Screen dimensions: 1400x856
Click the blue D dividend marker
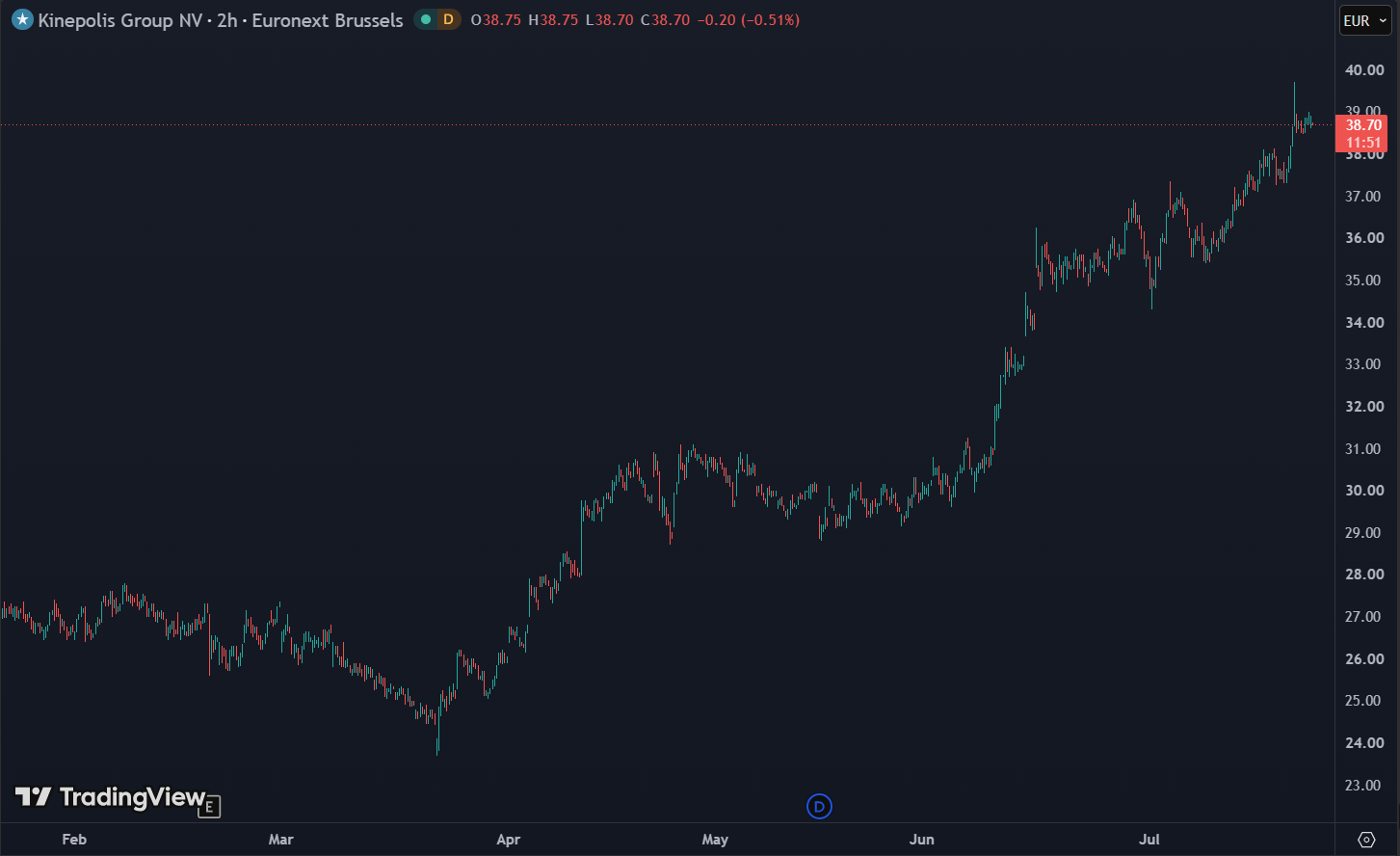pos(819,807)
